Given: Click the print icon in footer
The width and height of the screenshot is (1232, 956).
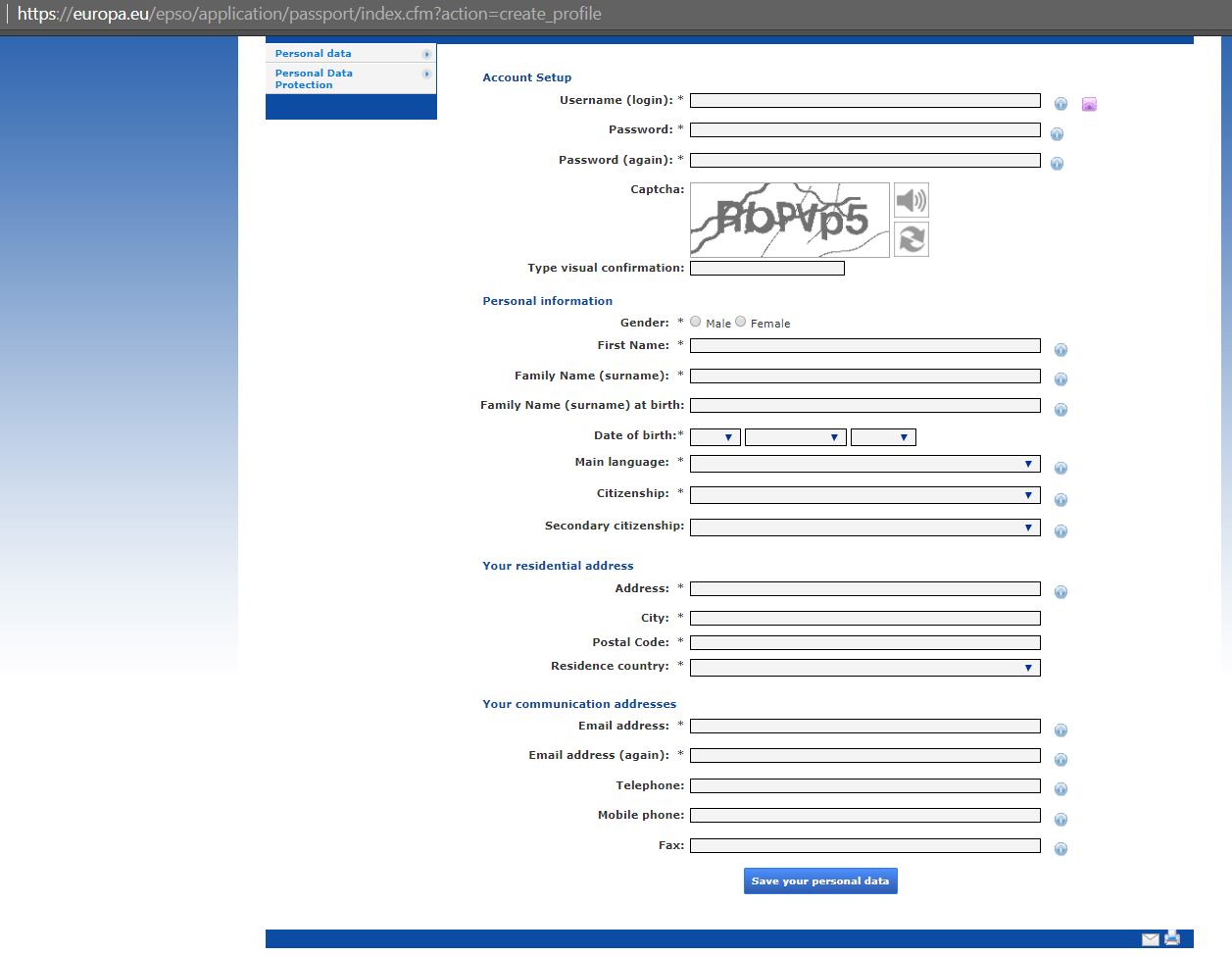Looking at the screenshot, I should [x=1172, y=938].
